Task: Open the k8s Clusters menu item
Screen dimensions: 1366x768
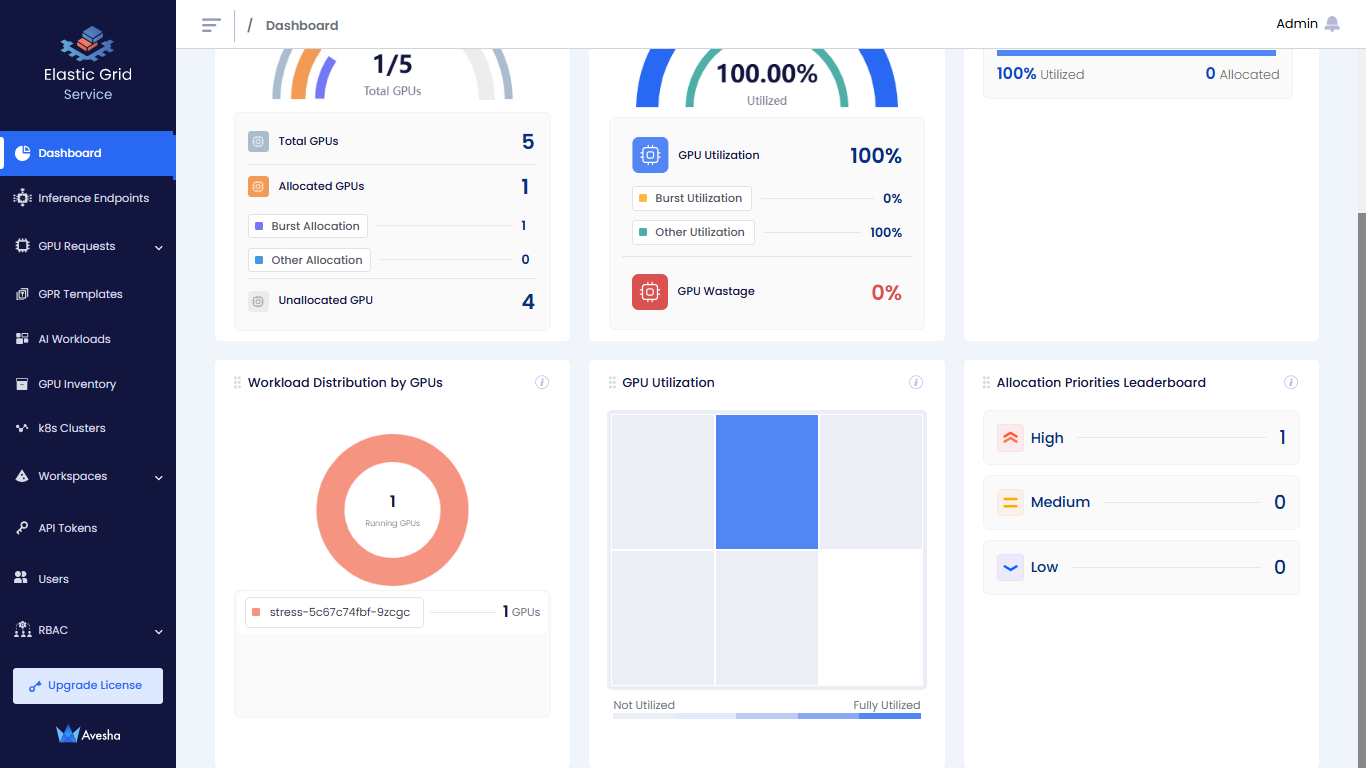Action: pos(72,428)
